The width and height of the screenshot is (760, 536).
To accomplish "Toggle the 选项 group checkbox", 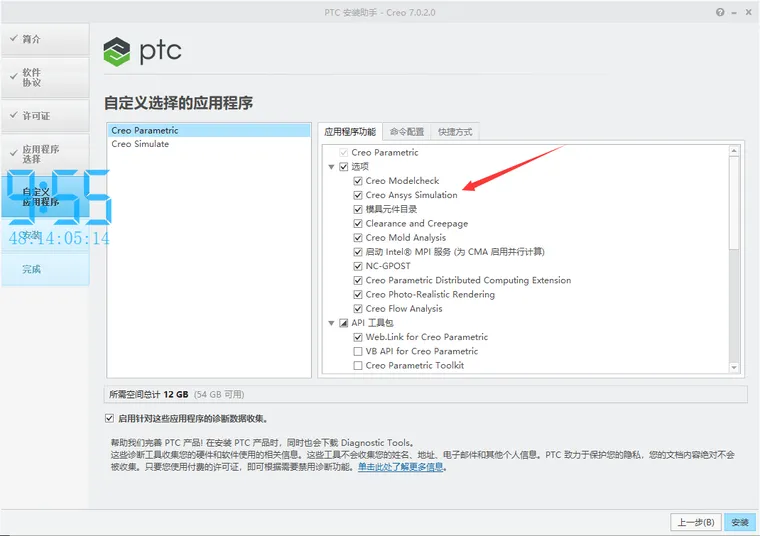I will (x=344, y=167).
